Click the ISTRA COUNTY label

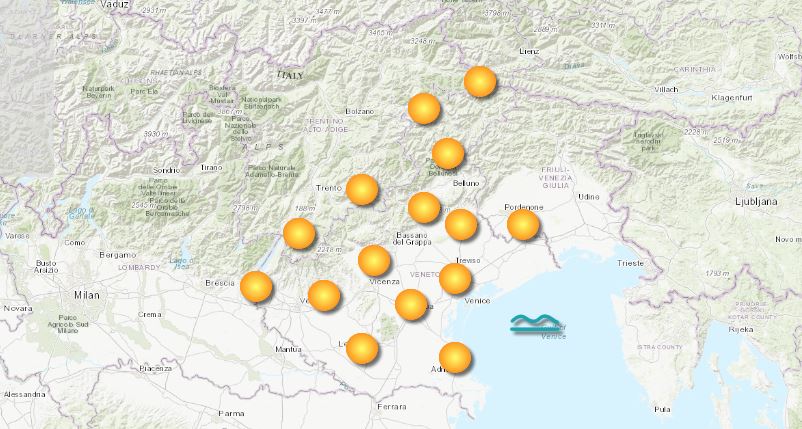(659, 347)
